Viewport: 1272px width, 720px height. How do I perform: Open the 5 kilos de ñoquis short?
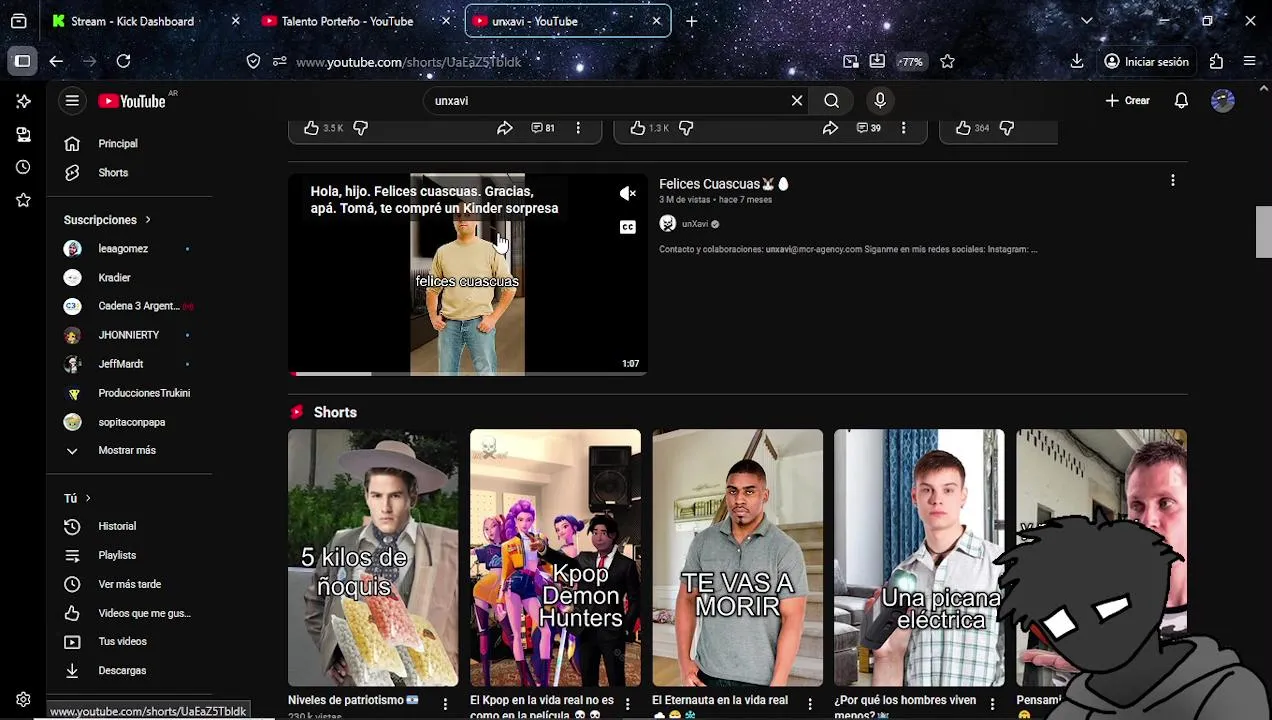[373, 558]
